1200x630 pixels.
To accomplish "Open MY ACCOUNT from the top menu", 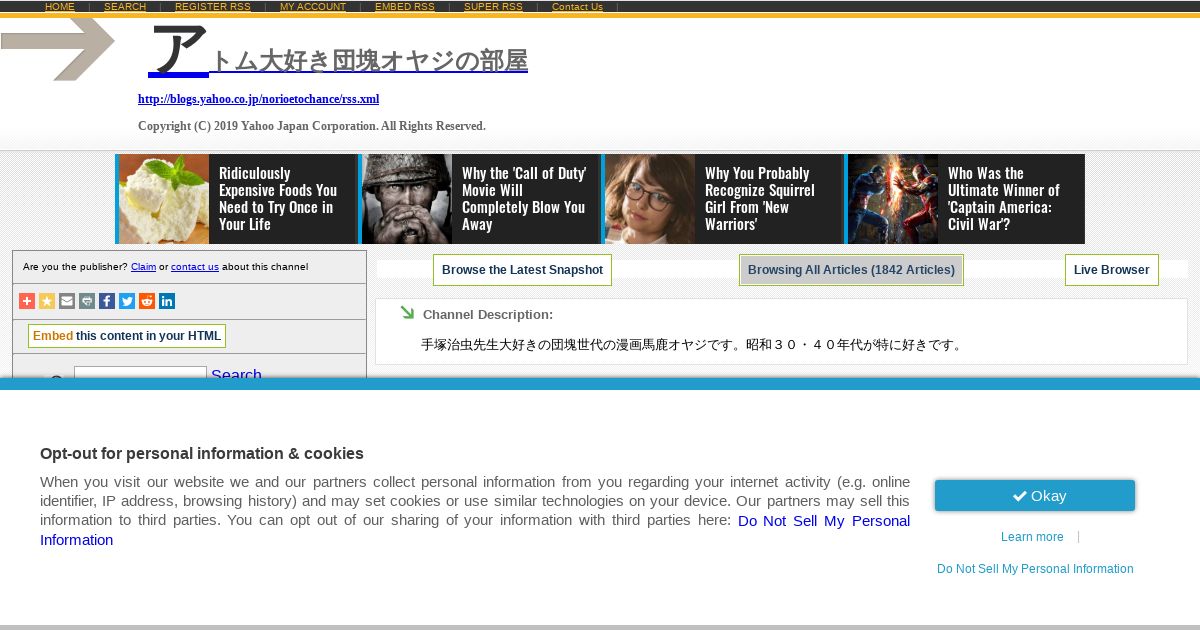I will coord(313,7).
